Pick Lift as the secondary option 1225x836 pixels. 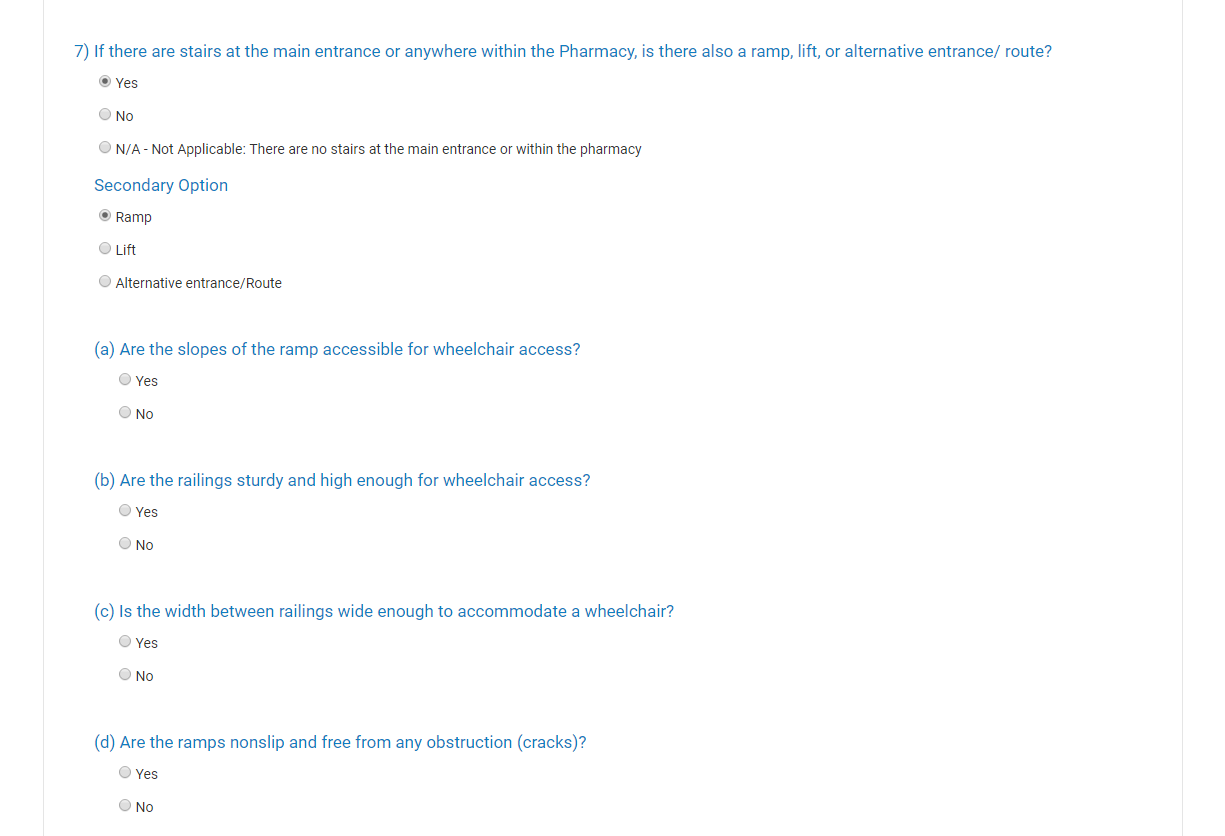coord(105,249)
